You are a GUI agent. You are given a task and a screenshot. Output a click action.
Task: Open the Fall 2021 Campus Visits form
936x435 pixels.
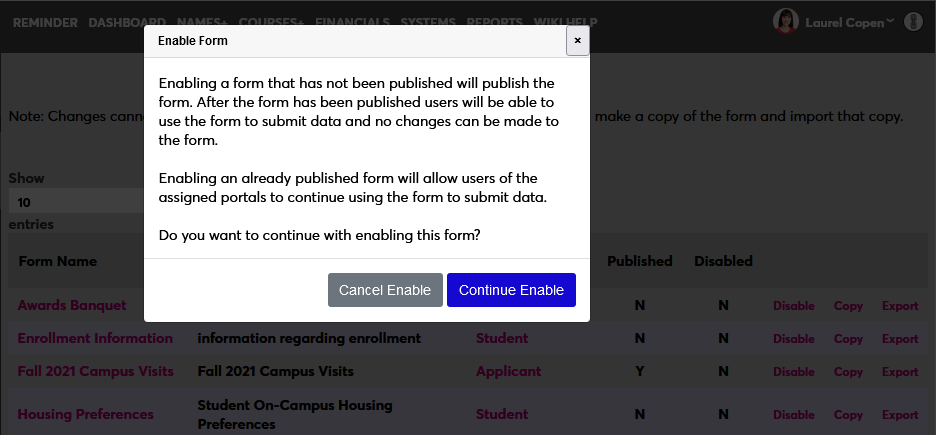click(96, 371)
